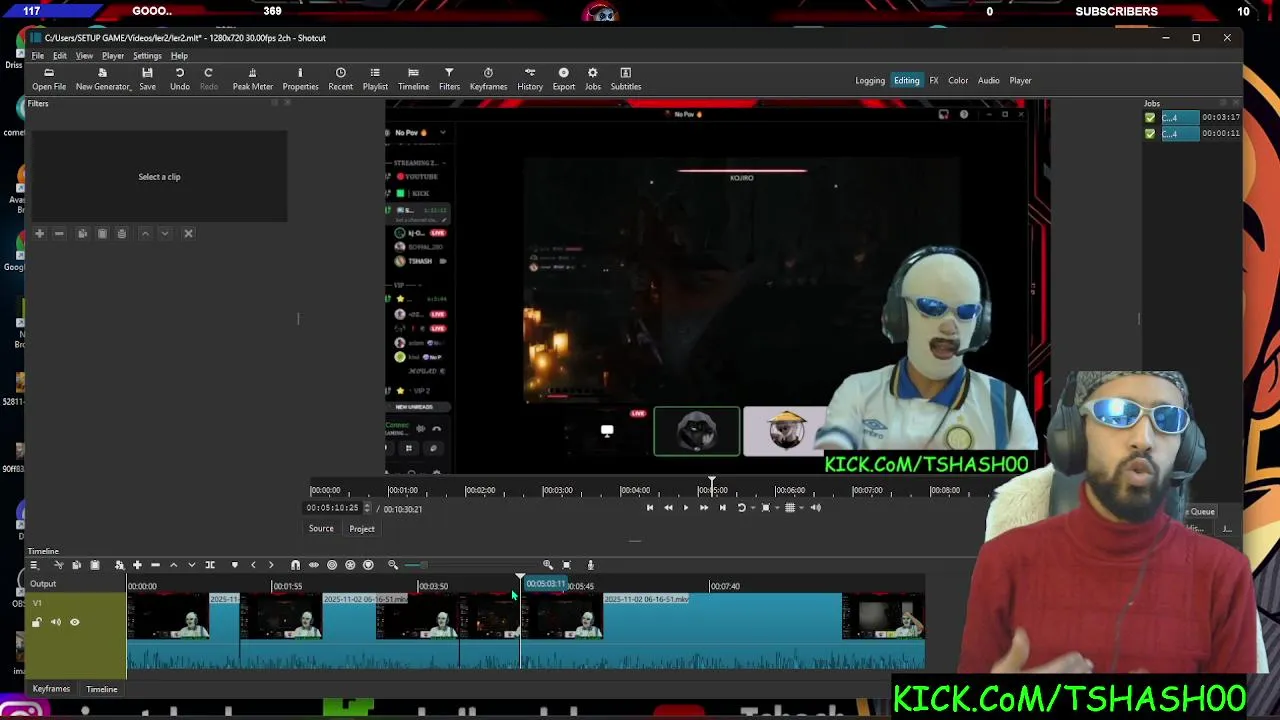1280x720 pixels.
Task: Switch to the Logging layout
Action: 870,81
